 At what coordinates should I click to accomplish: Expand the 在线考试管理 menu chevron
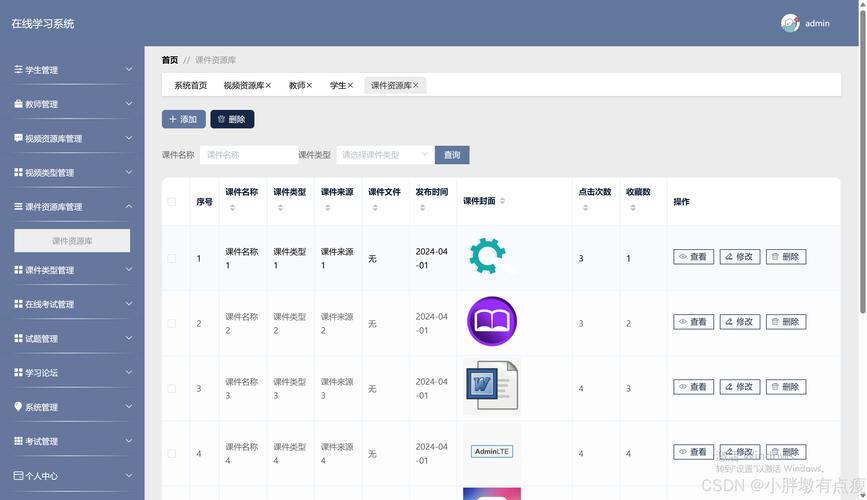click(129, 304)
